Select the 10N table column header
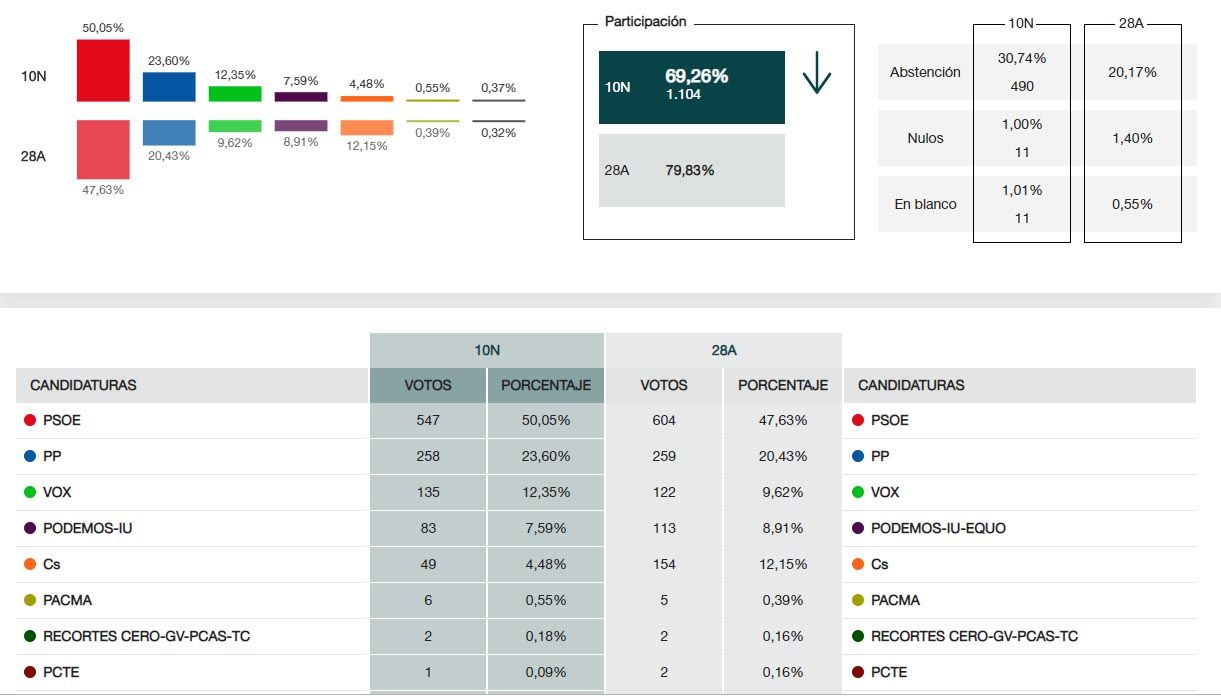Screen dimensions: 1221x696 (487, 351)
